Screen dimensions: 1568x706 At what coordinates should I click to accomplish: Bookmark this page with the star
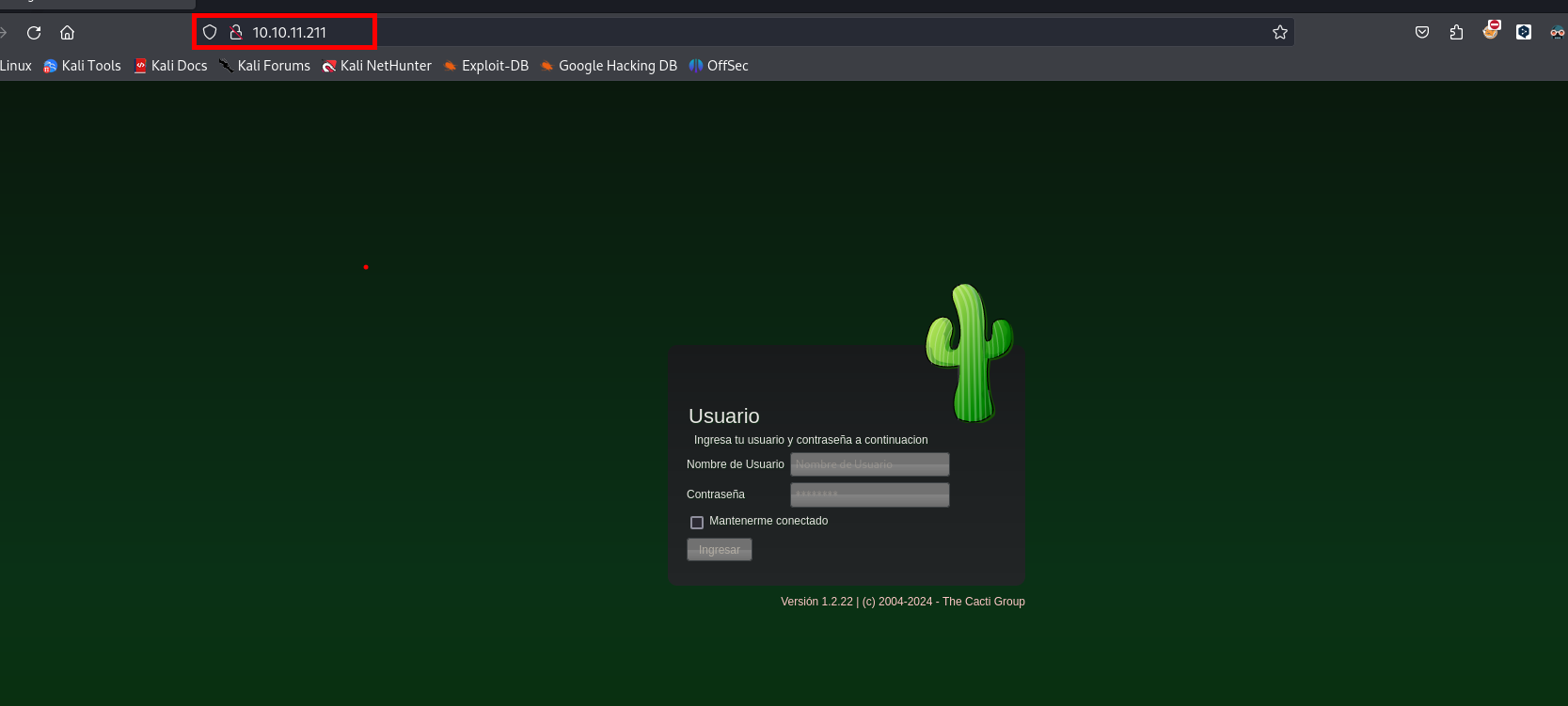(1279, 33)
